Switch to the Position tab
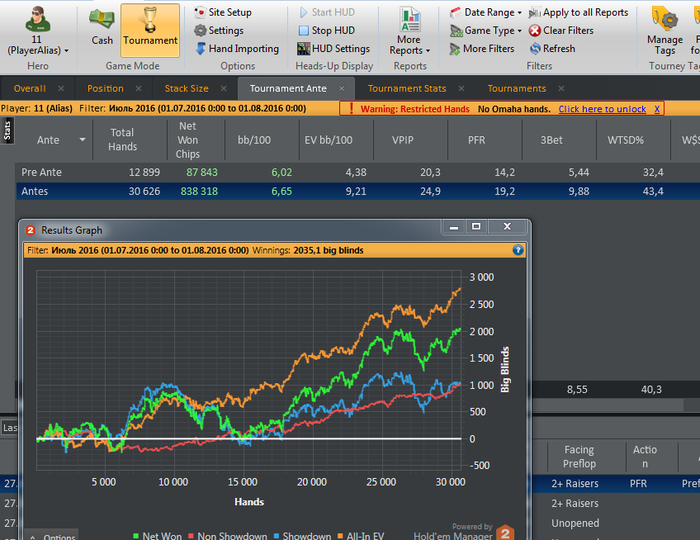This screenshot has width=700, height=540. 105,88
